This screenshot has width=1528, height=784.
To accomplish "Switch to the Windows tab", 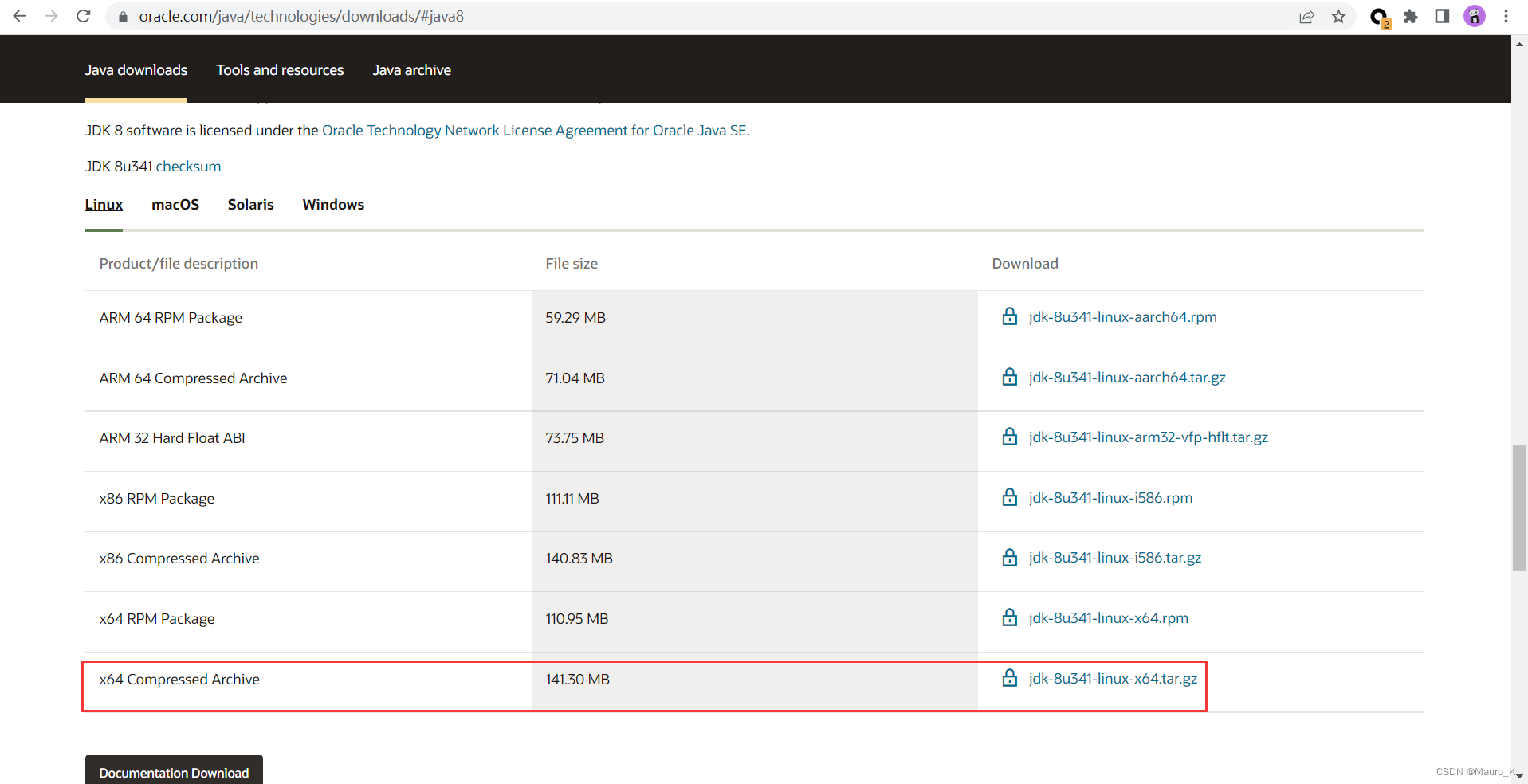I will pos(333,205).
